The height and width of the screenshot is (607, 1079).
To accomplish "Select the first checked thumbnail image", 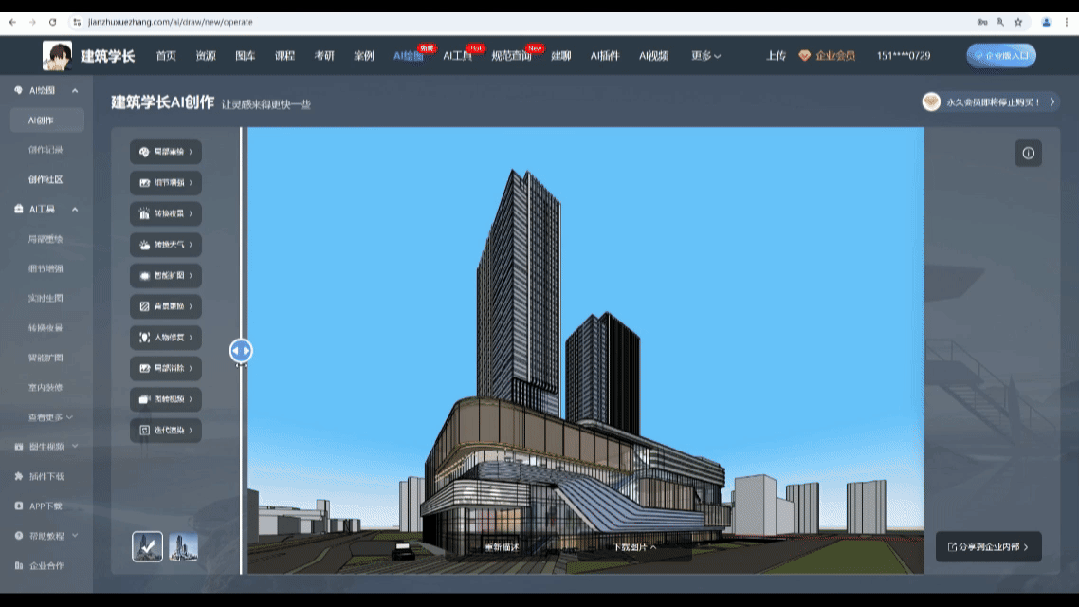I will click(147, 546).
